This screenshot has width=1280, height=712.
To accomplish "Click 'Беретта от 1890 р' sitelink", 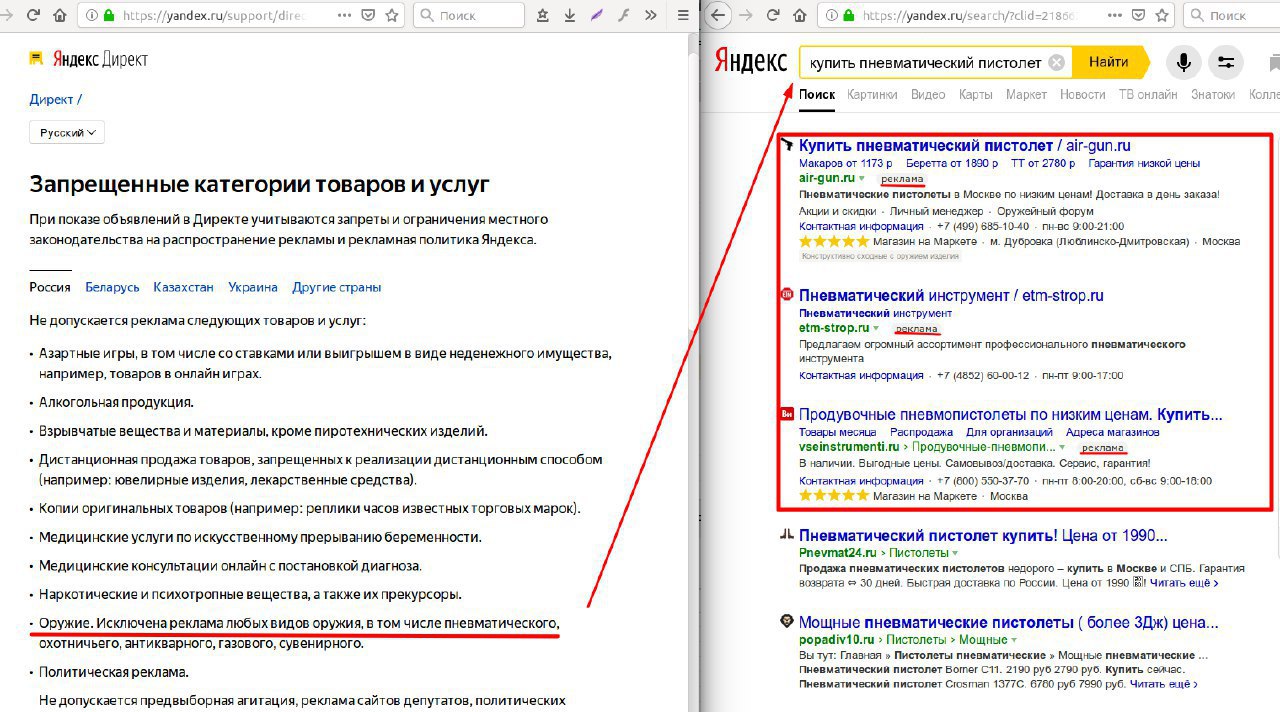I will point(952,163).
